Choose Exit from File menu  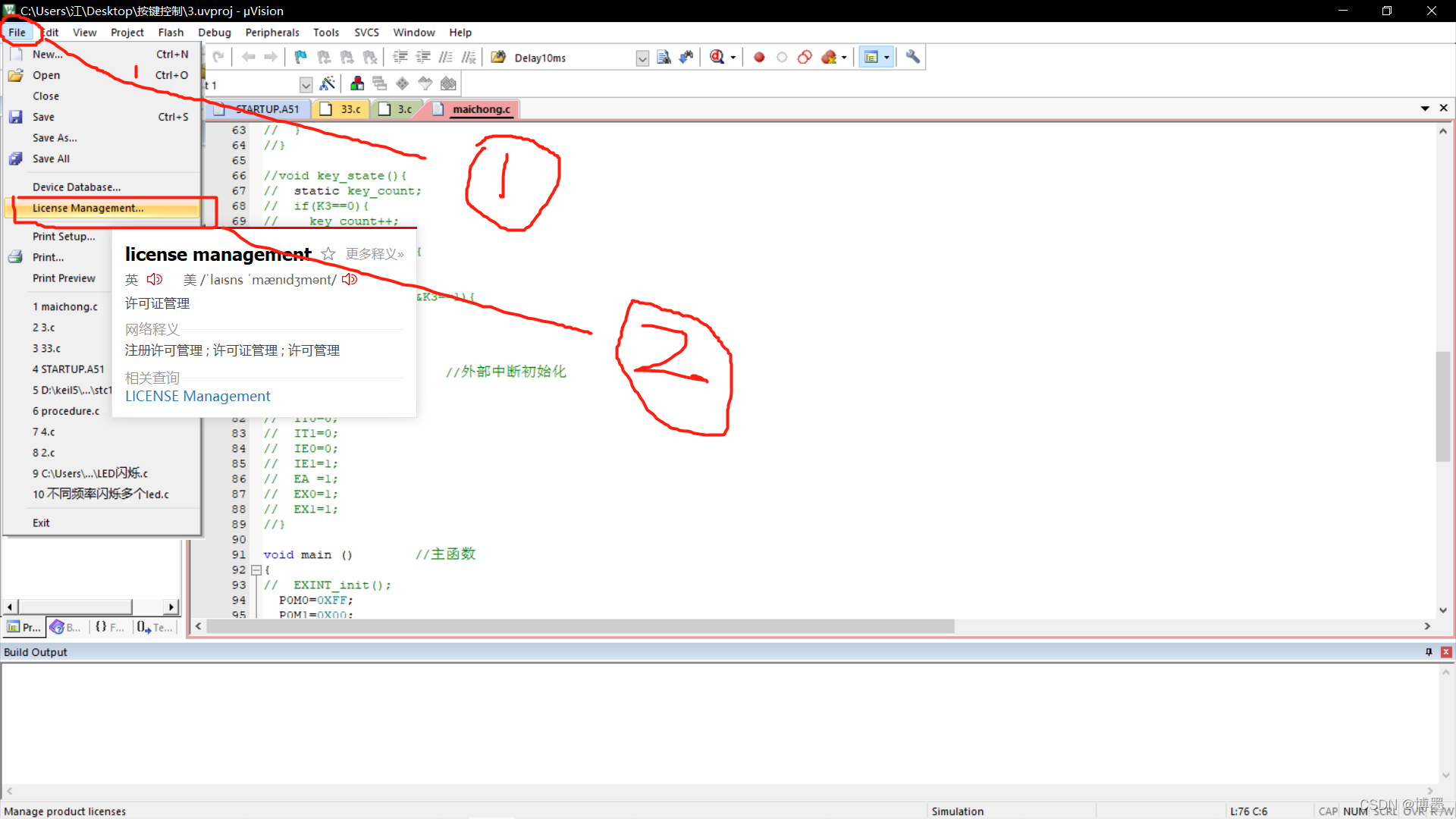point(103,523)
